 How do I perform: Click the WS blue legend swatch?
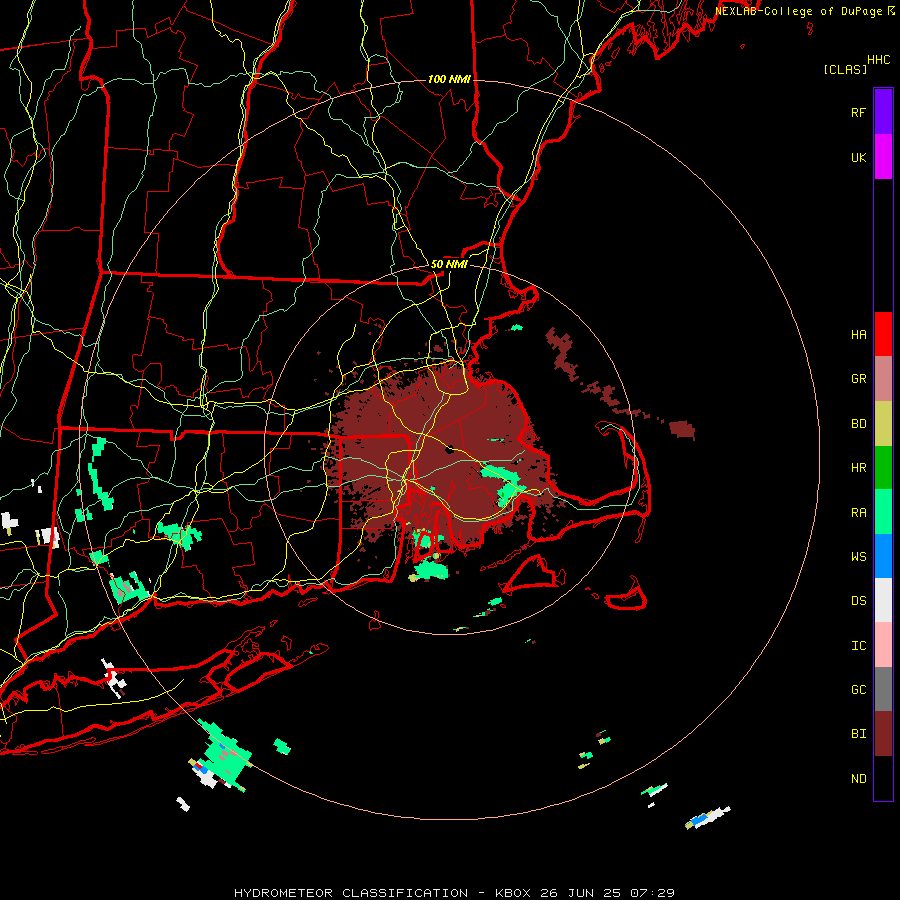[x=883, y=556]
